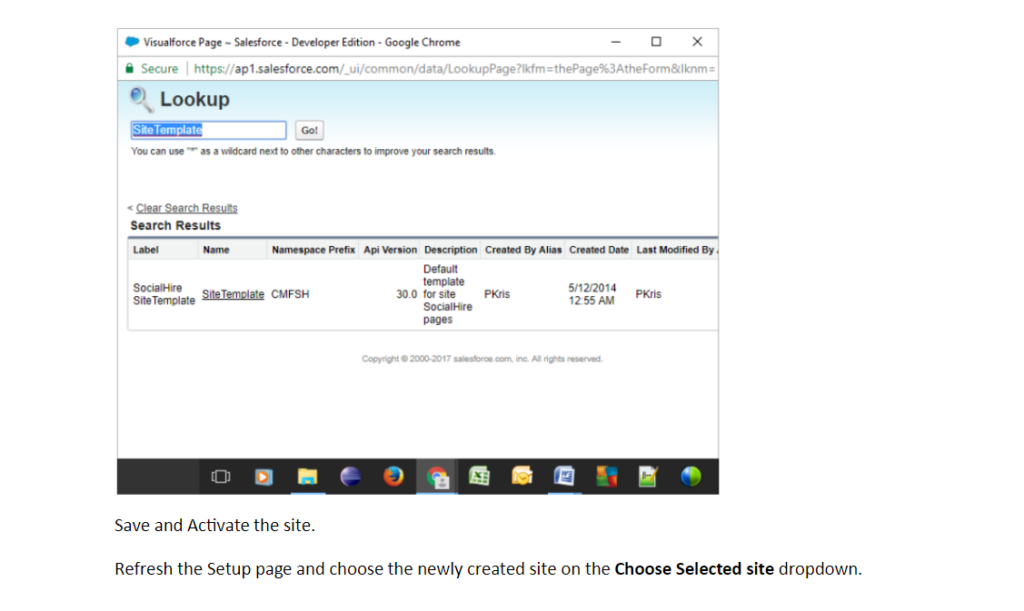The height and width of the screenshot is (611, 1024).
Task: Open Outlook from the taskbar
Action: pyautogui.click(x=522, y=477)
